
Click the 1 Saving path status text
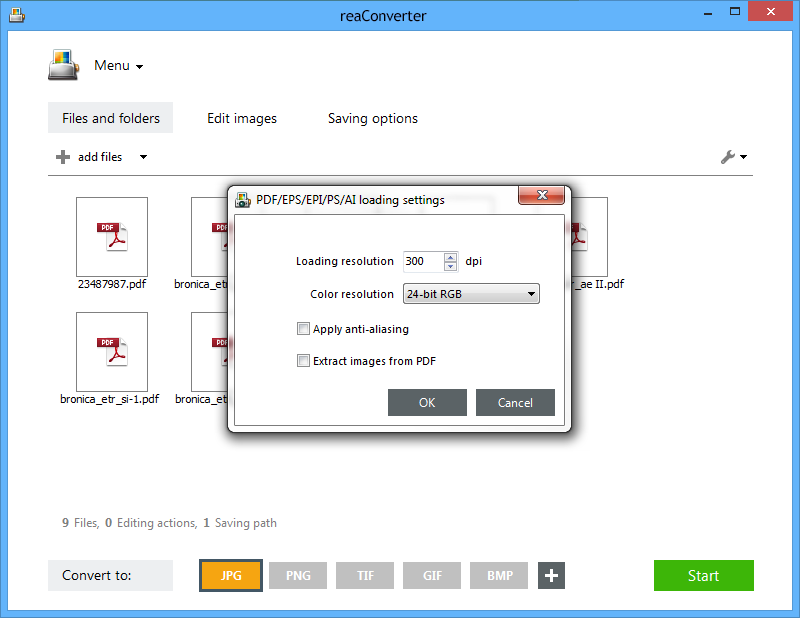coord(240,523)
